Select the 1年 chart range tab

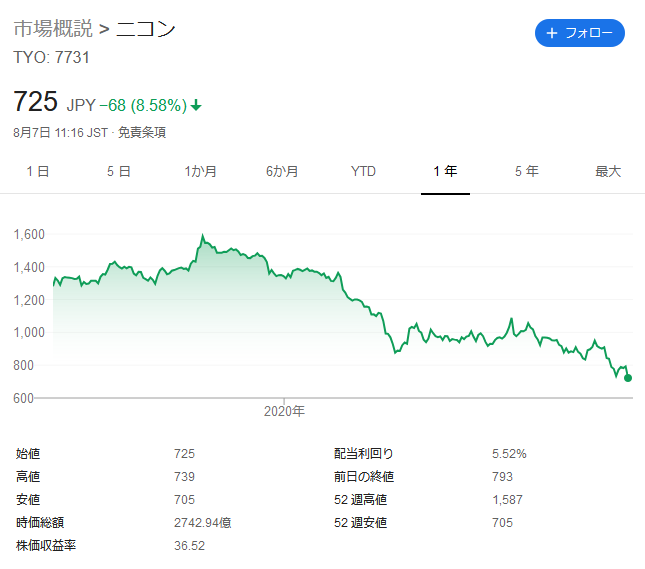(445, 172)
